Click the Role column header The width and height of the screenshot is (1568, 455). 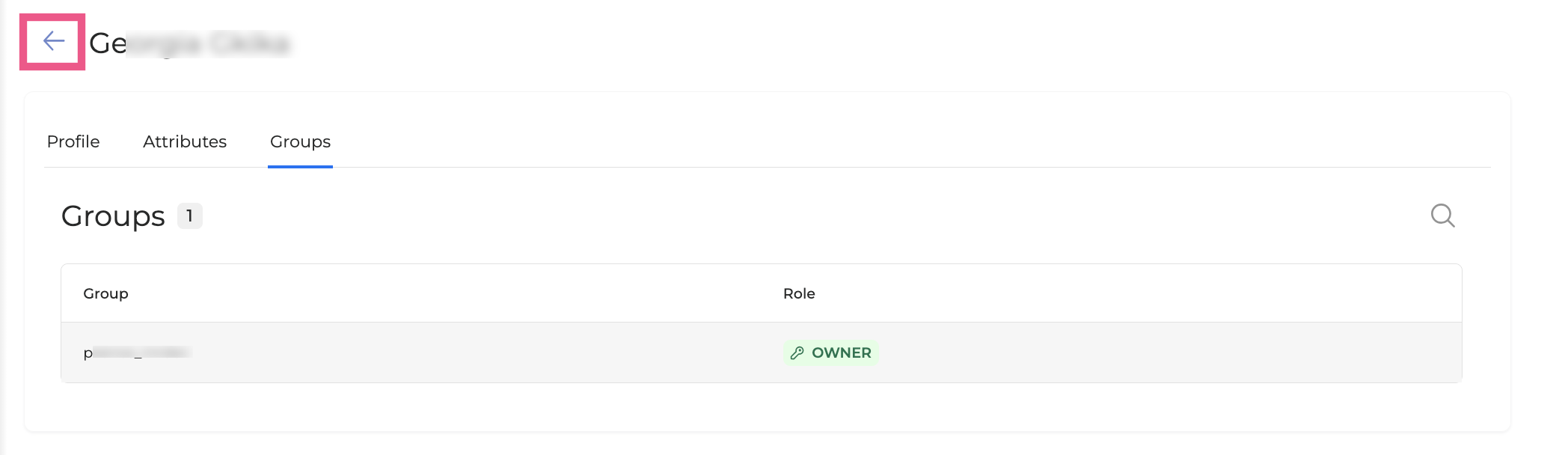tap(799, 293)
